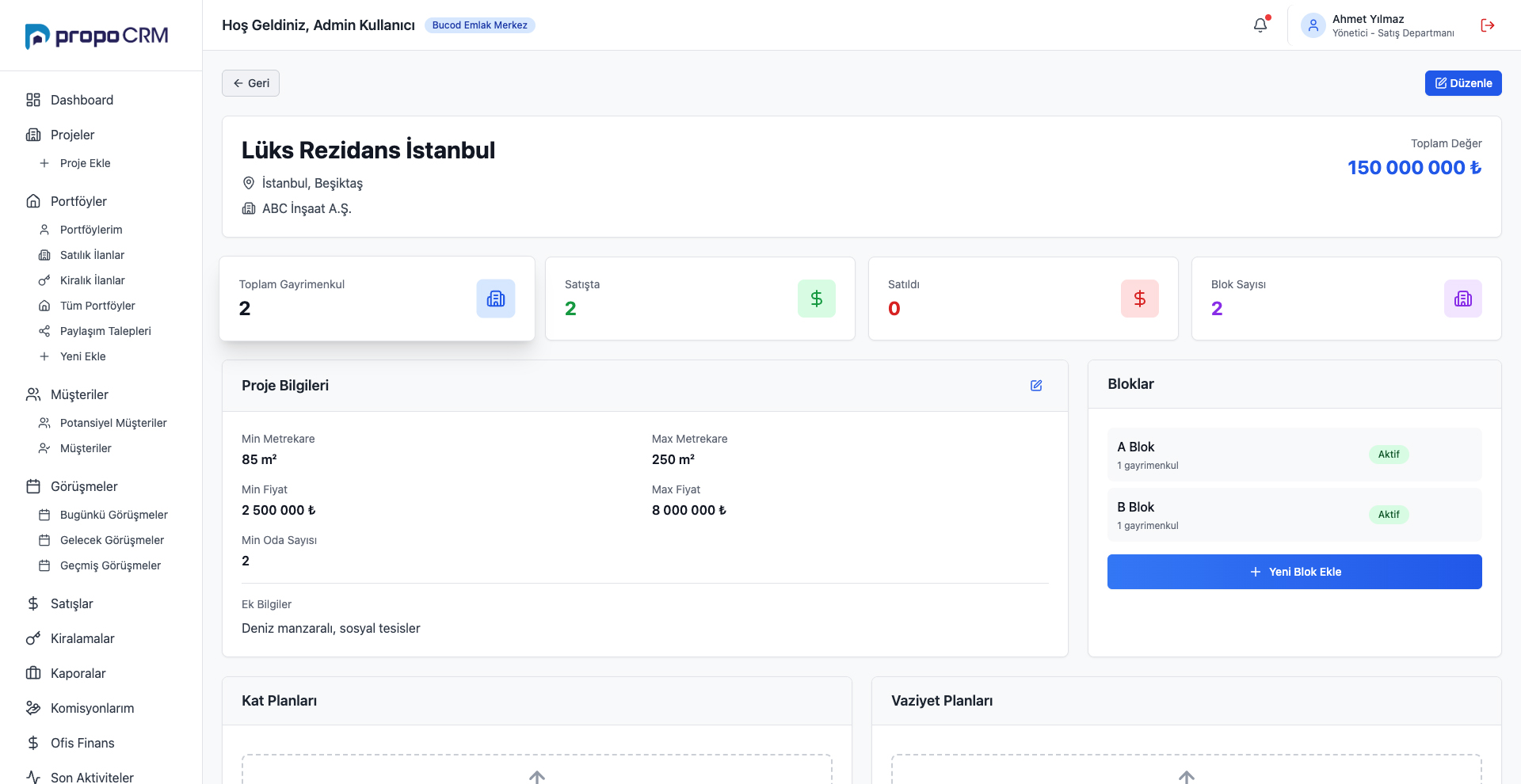Screen dimensions: 1521x784
Task: Click the Dashboard grid icon in sidebar
Action: (x=33, y=100)
